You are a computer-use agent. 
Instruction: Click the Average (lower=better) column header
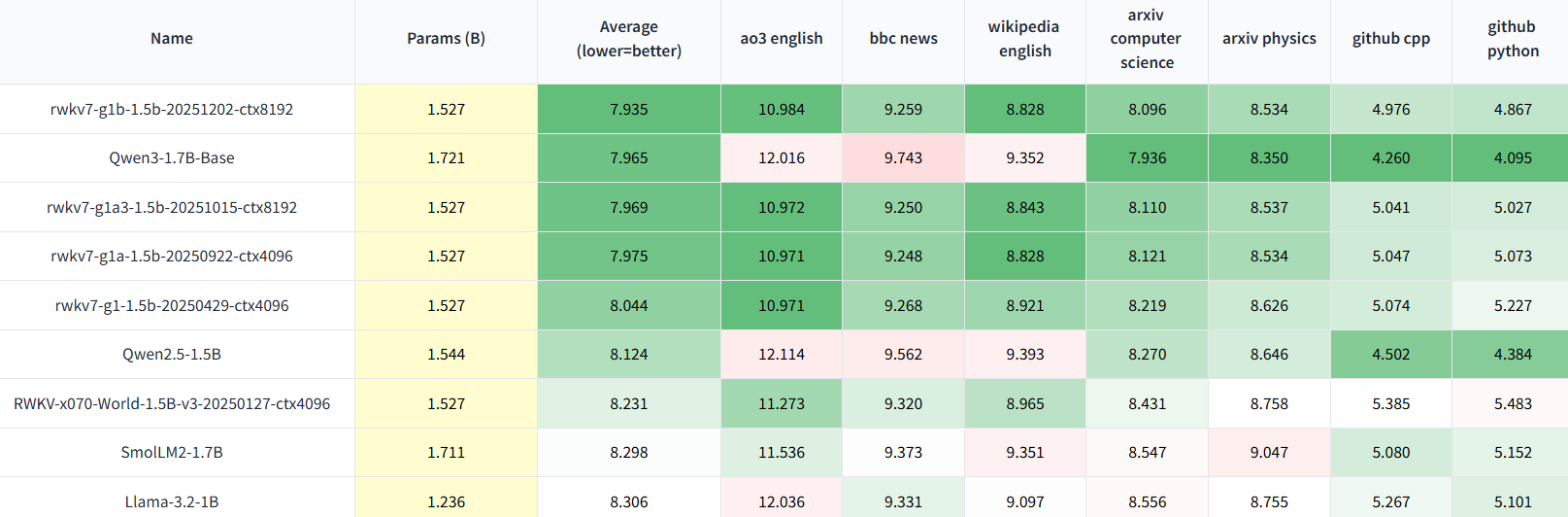coord(629,39)
